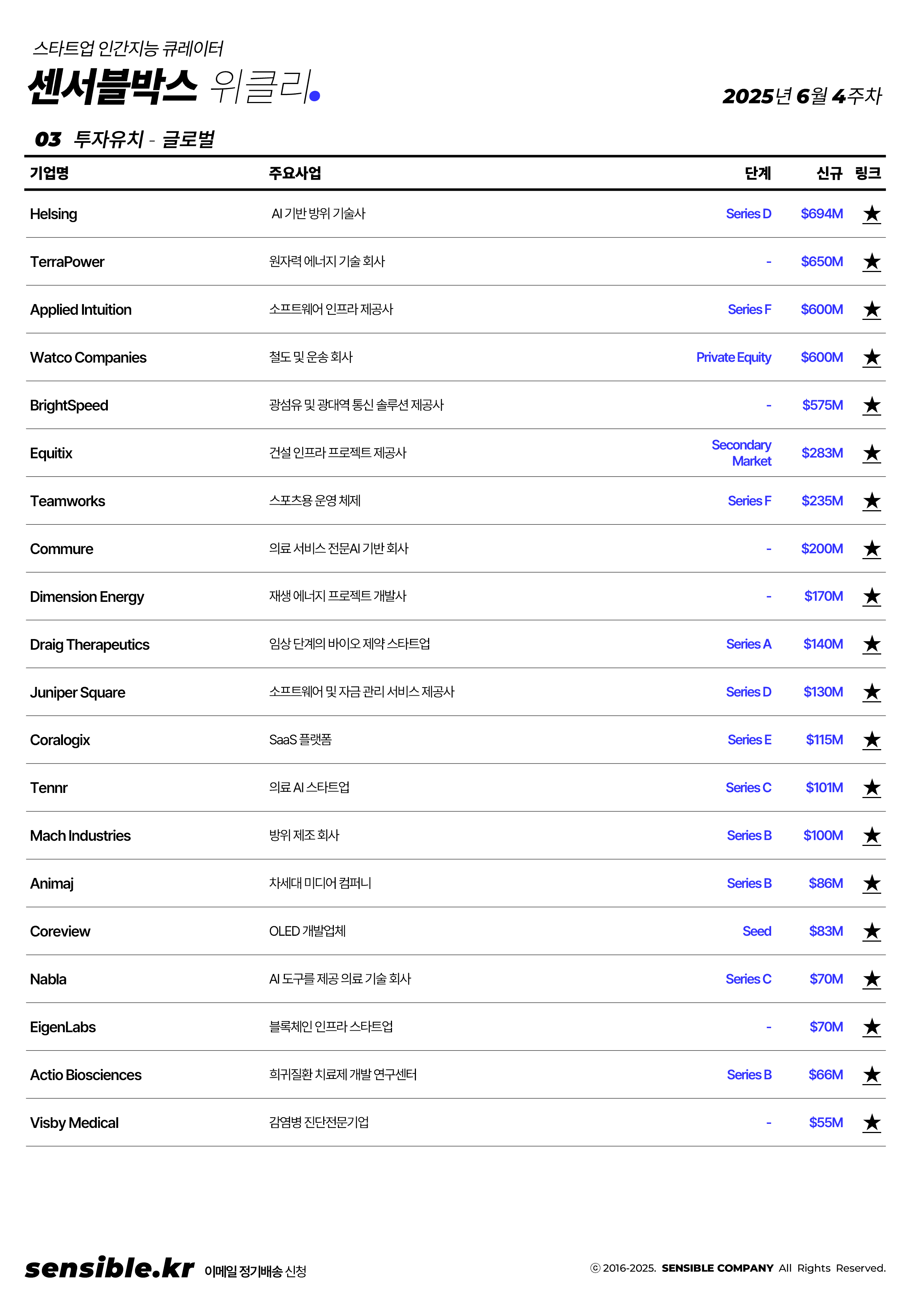Open the star link for Watco Companies

click(871, 358)
